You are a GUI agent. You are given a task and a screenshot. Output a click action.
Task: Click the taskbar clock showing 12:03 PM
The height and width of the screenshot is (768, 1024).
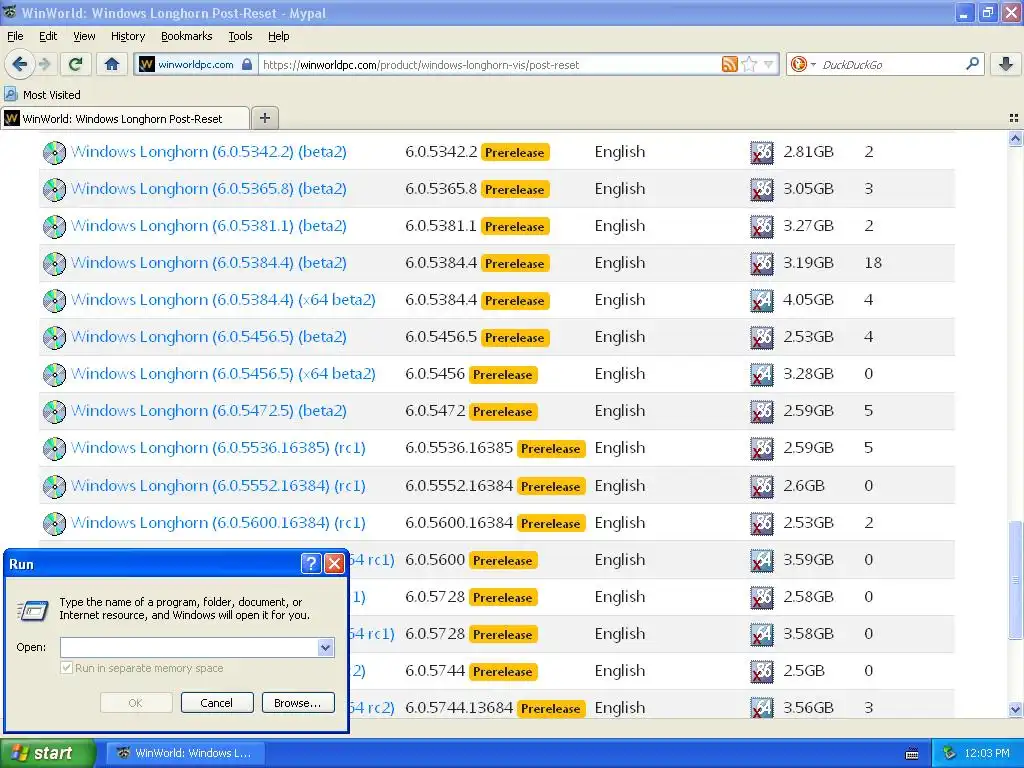click(x=987, y=753)
